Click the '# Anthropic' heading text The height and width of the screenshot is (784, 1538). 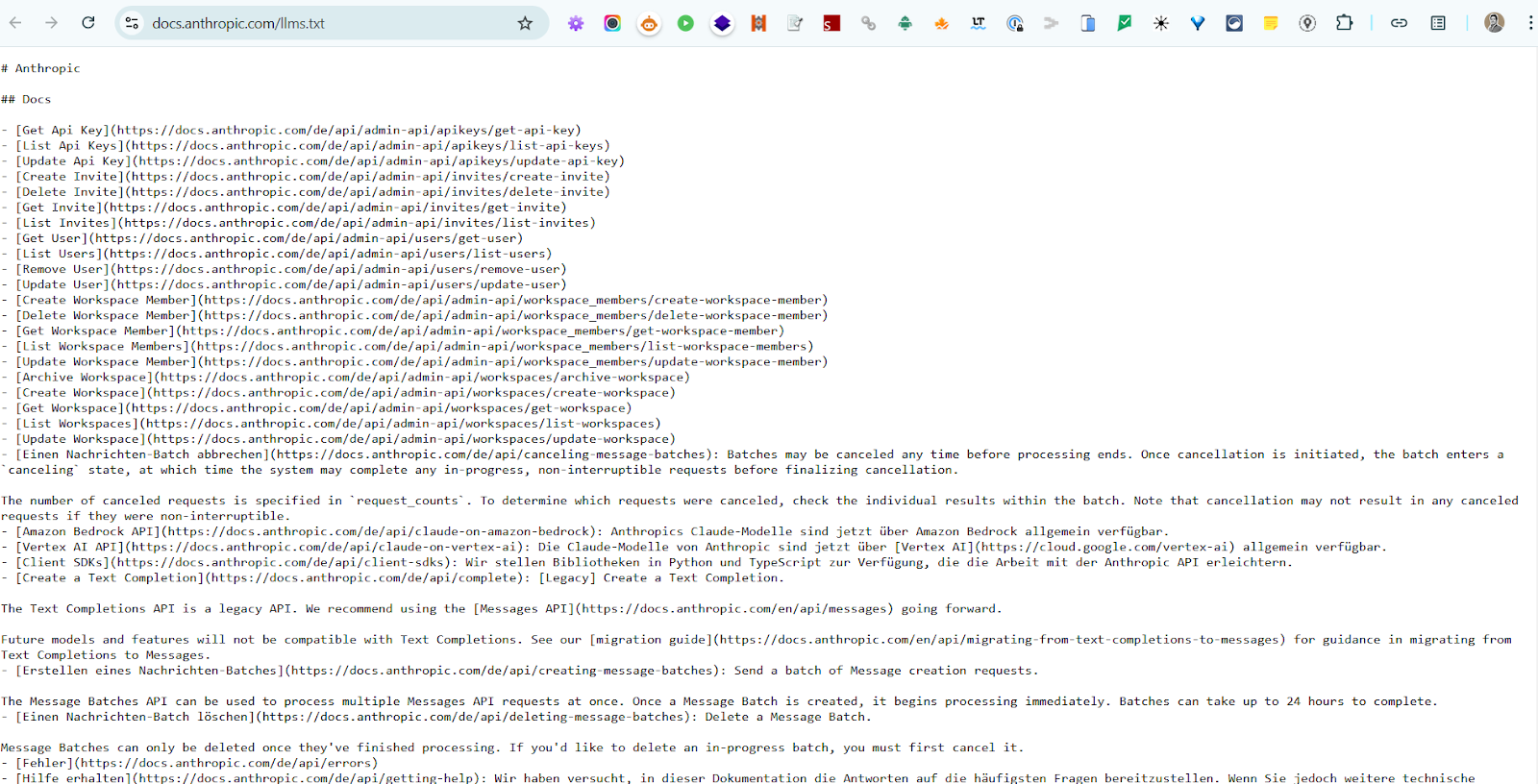point(40,68)
